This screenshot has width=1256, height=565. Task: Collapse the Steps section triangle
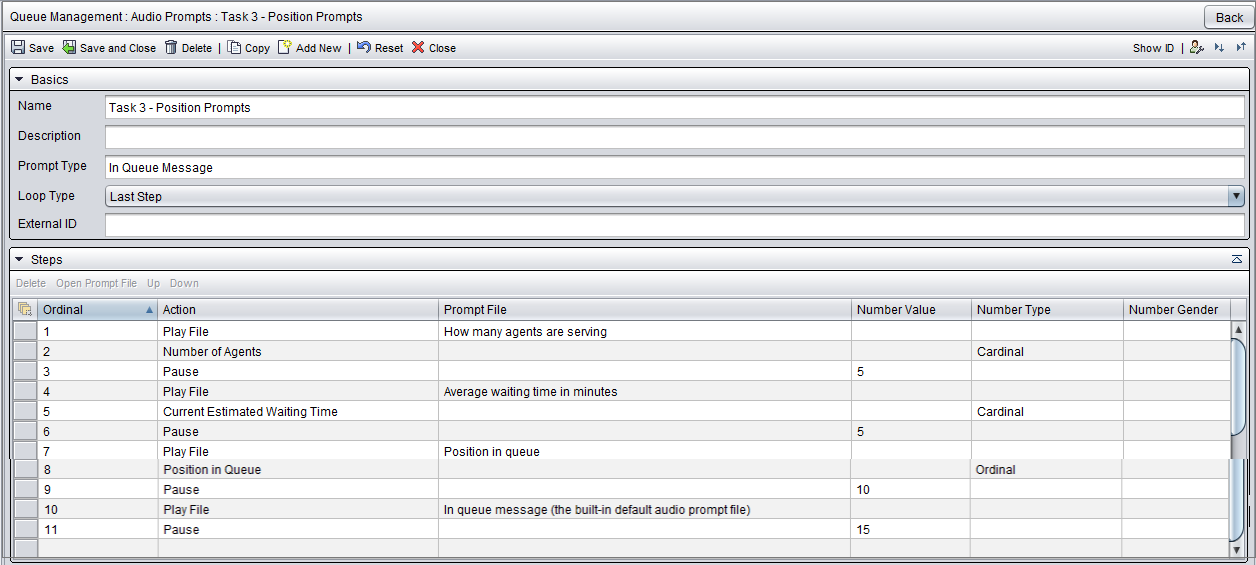point(18,259)
